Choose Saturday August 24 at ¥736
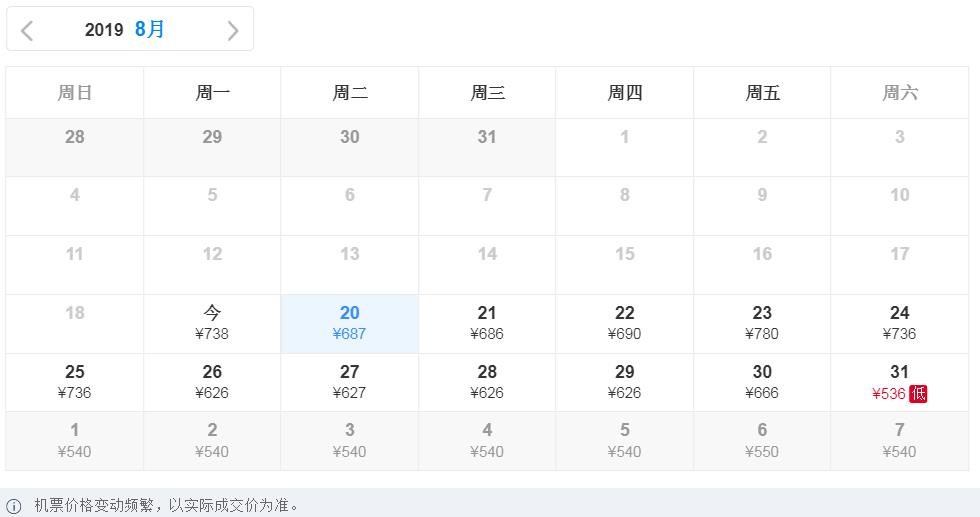Viewport: 980px width, 517px height. (899, 323)
